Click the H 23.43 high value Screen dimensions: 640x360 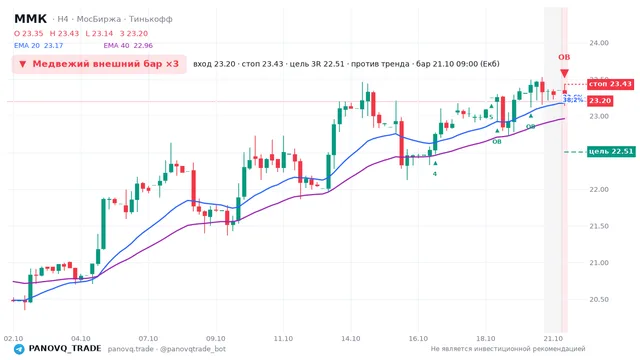coord(64,33)
